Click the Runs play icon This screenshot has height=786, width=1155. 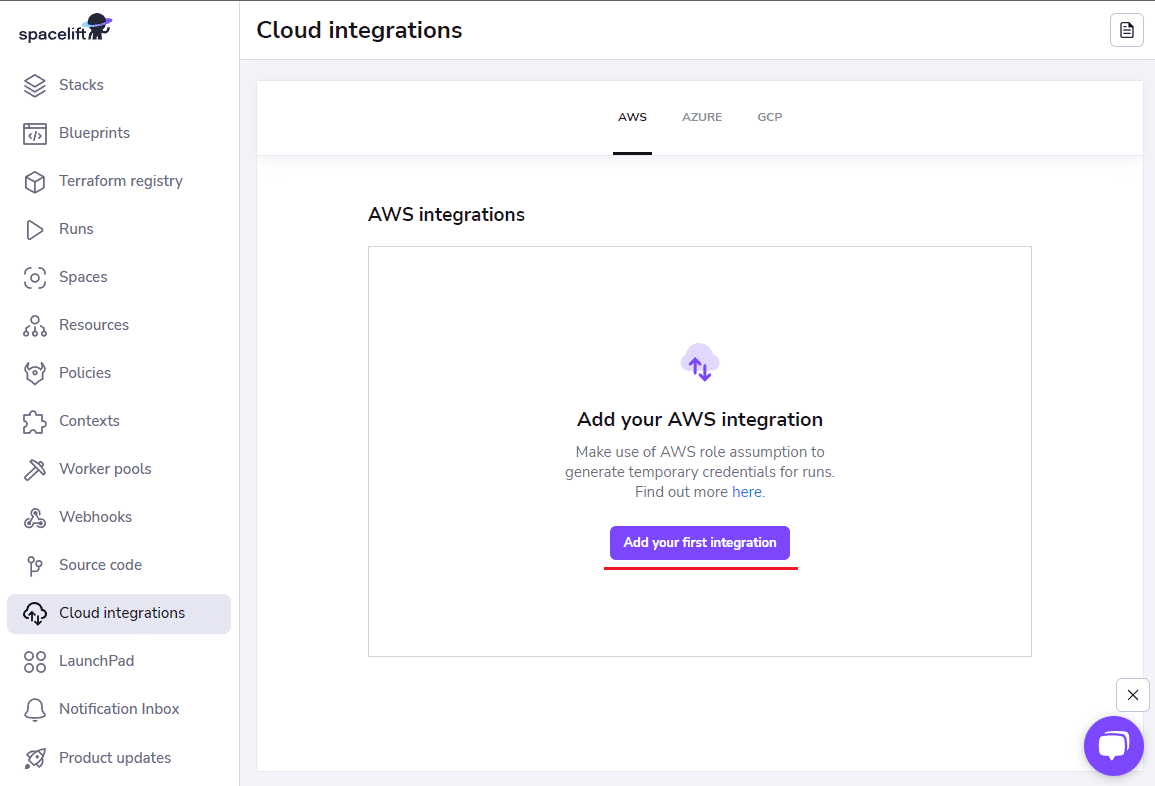click(x=35, y=230)
